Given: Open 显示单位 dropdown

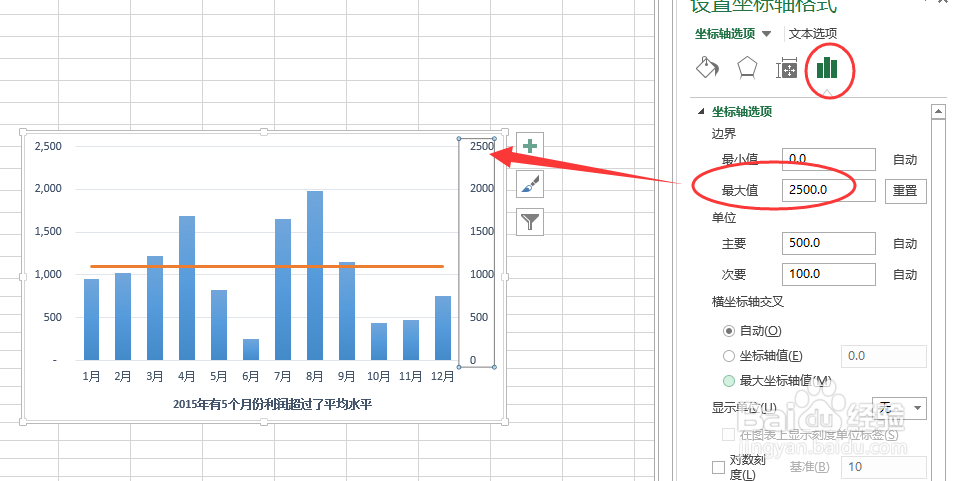Looking at the screenshot, I should pyautogui.click(x=899, y=408).
